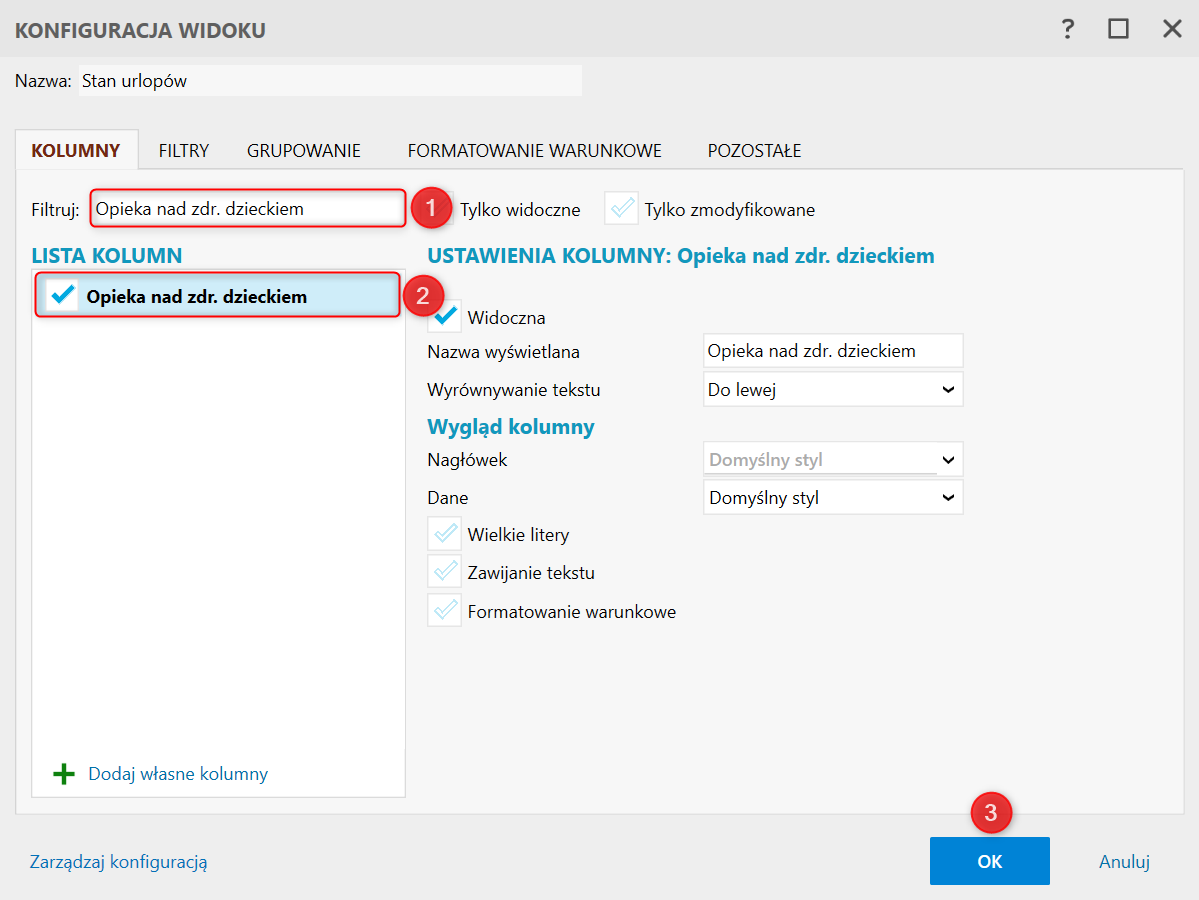Viewport: 1199px width, 900px height.
Task: Toggle the Widoczna checkbox
Action: click(444, 317)
